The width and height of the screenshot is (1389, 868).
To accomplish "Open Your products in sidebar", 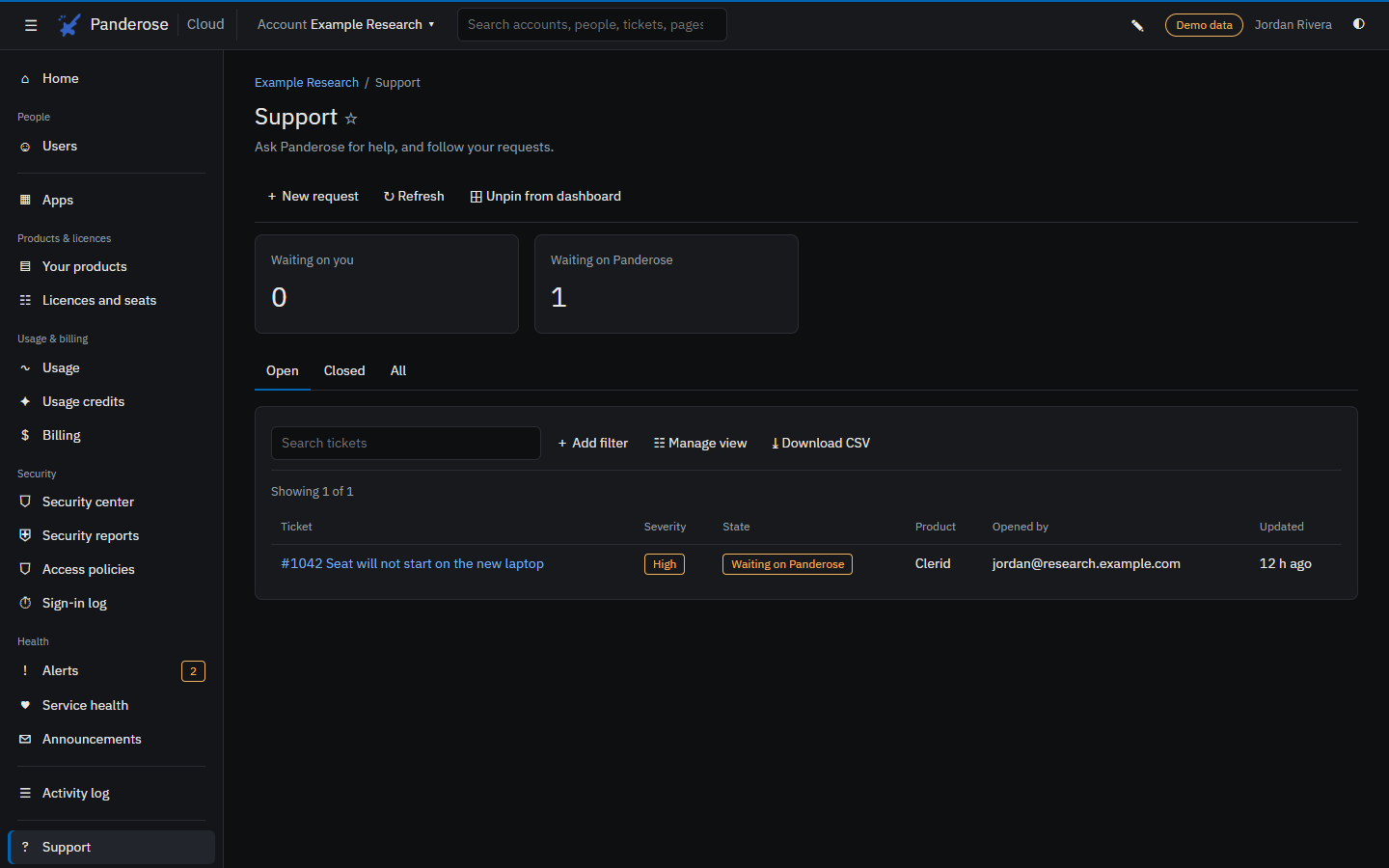I will coord(111,267).
